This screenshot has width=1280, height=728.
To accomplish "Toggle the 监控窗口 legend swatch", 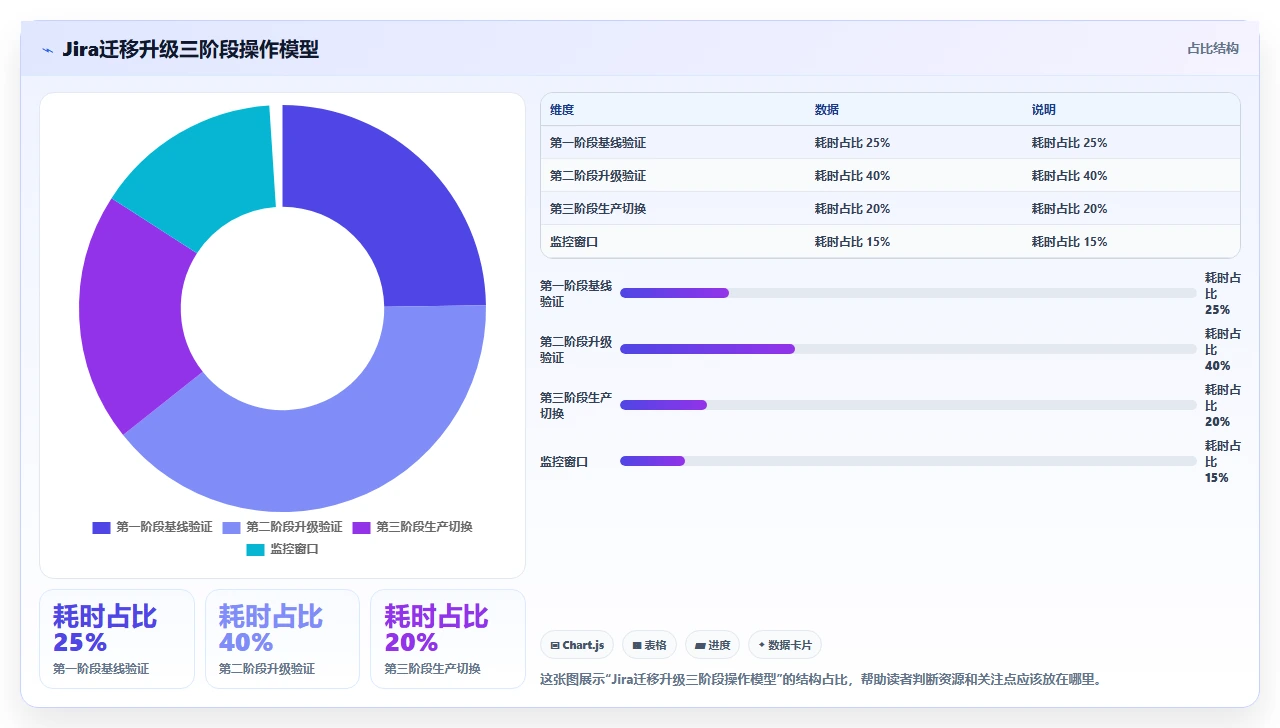I will pyautogui.click(x=255, y=549).
